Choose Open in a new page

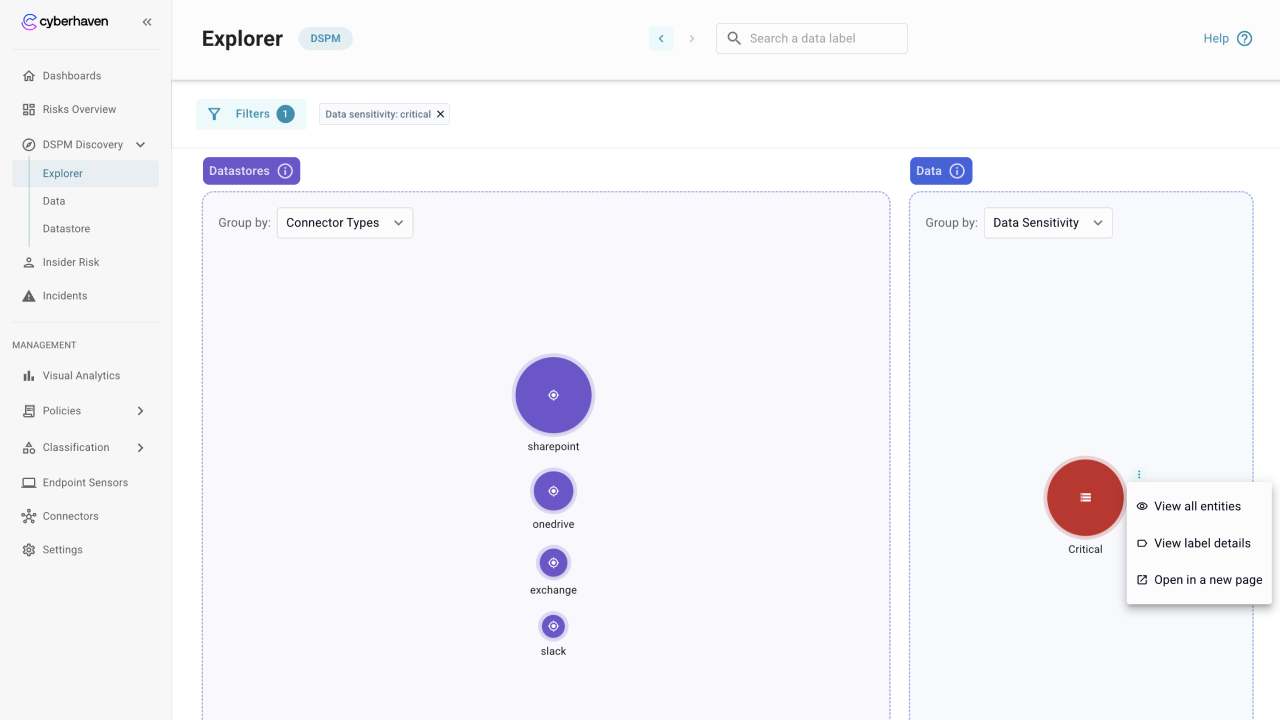point(1207,580)
